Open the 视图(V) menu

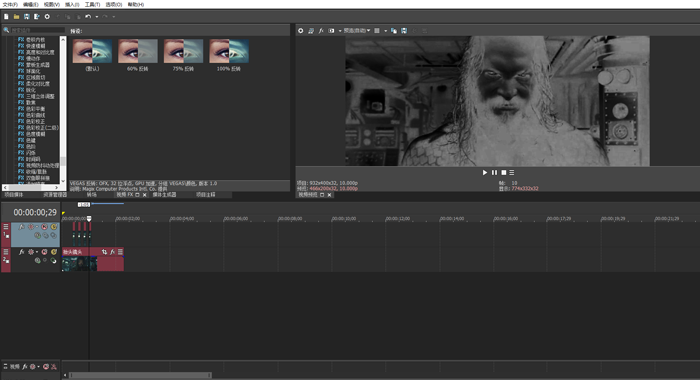pyautogui.click(x=52, y=4)
